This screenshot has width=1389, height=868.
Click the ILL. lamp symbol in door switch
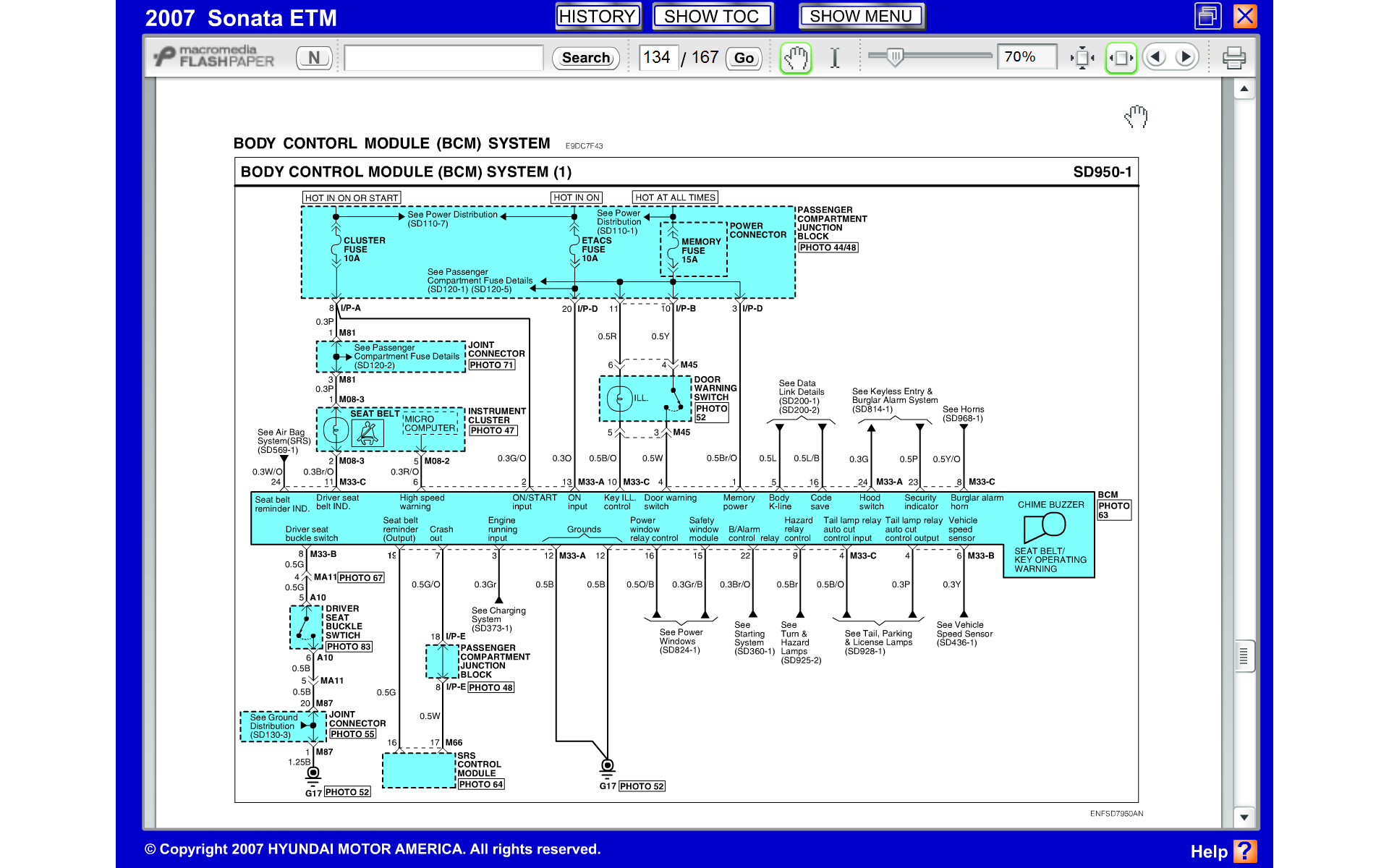click(x=620, y=399)
